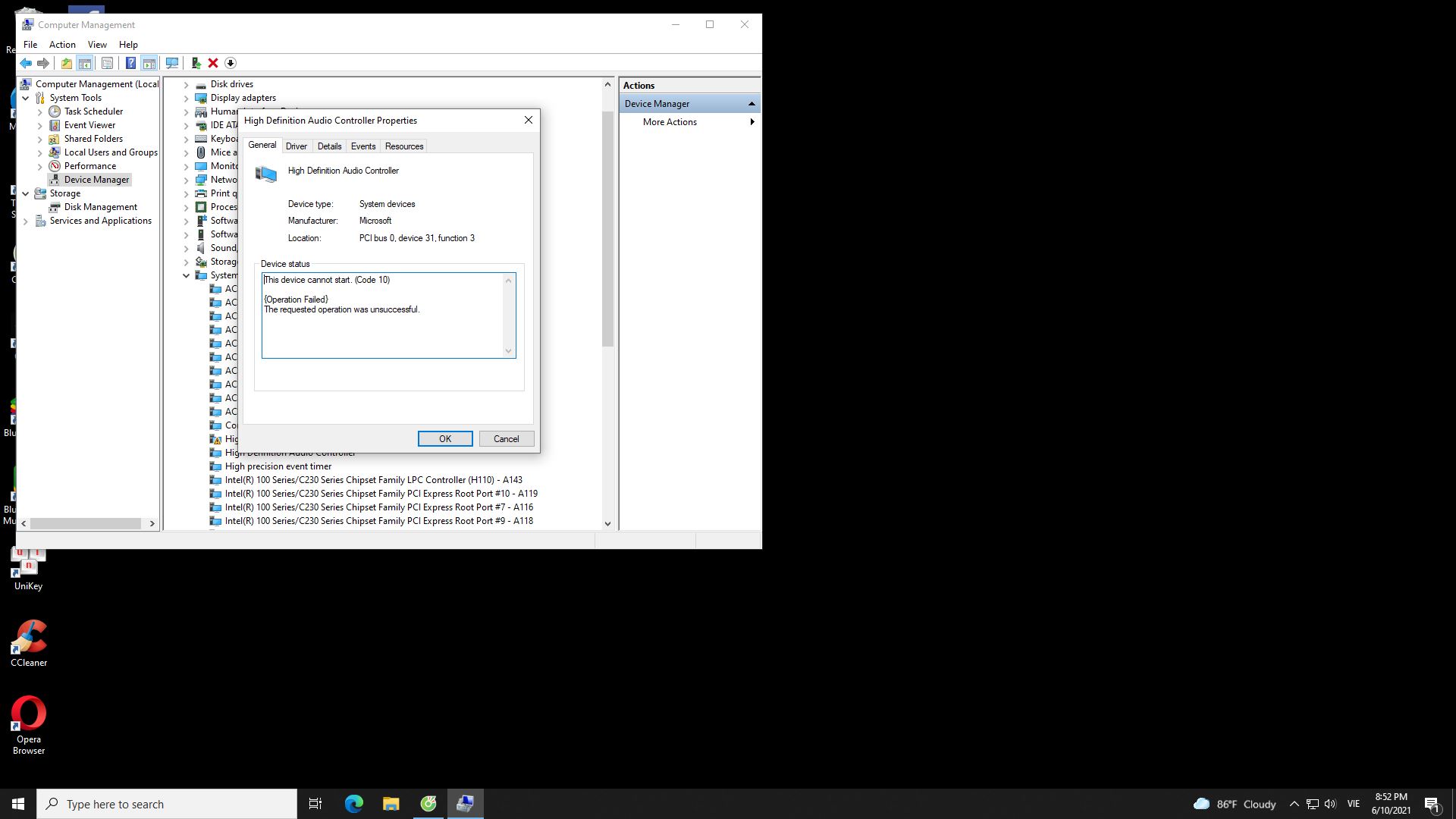Select Device Manager from System Tools tree

click(x=97, y=179)
